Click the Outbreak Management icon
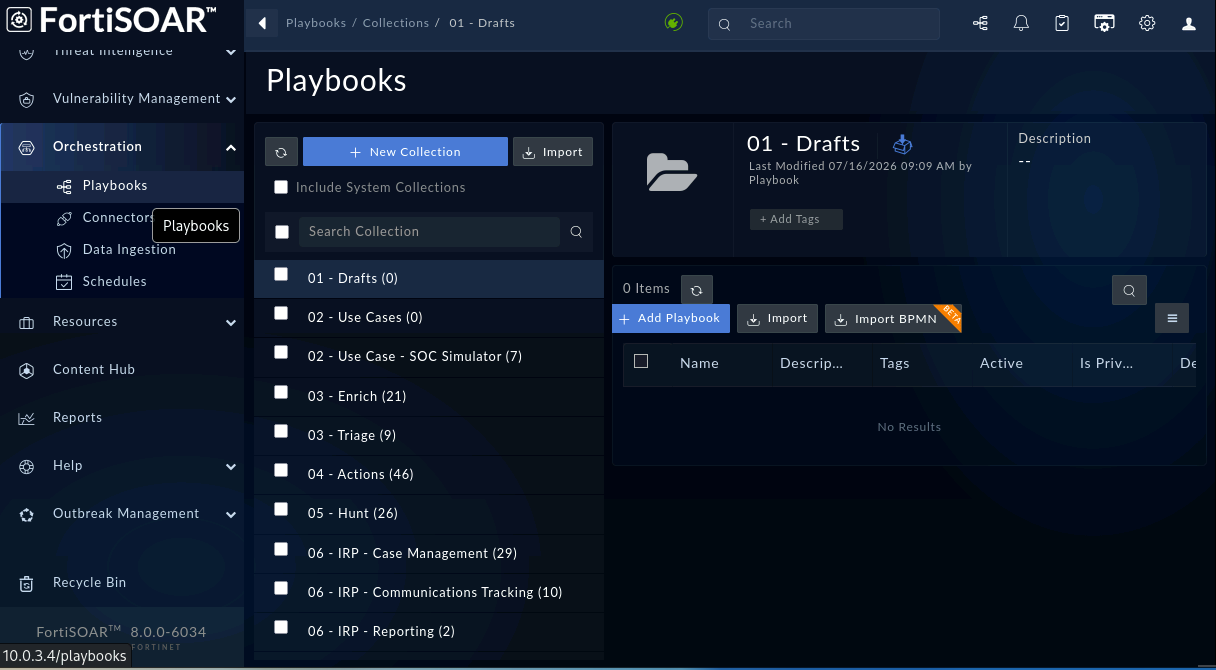The width and height of the screenshot is (1216, 670). point(27,514)
